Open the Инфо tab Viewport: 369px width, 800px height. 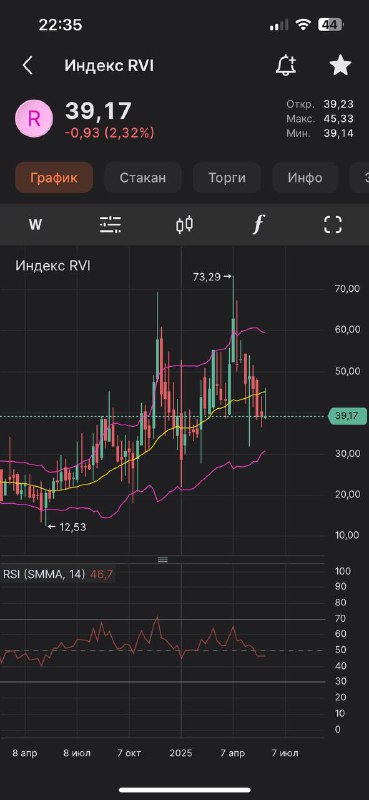305,178
